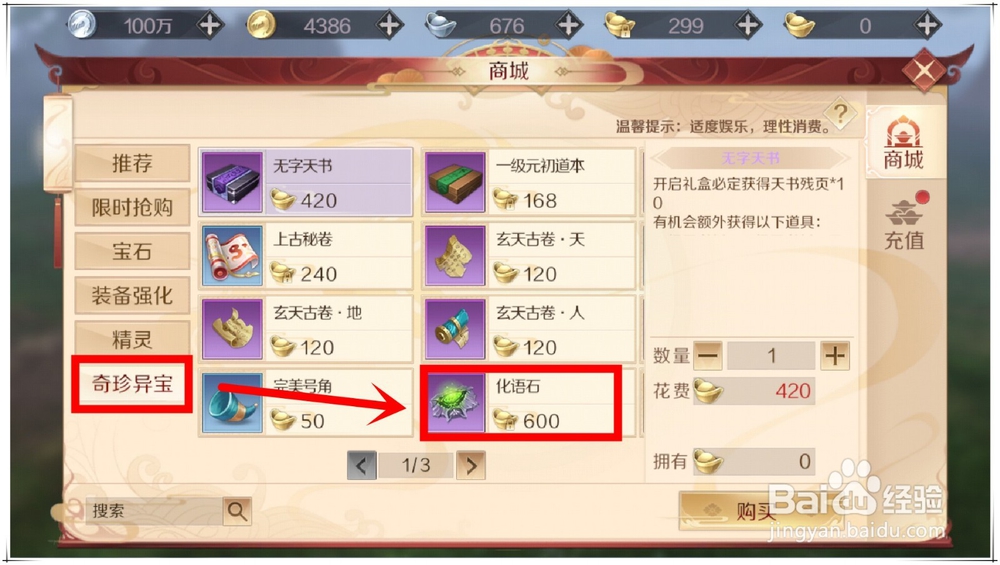Choose the 完美号角 horn item

[306, 403]
